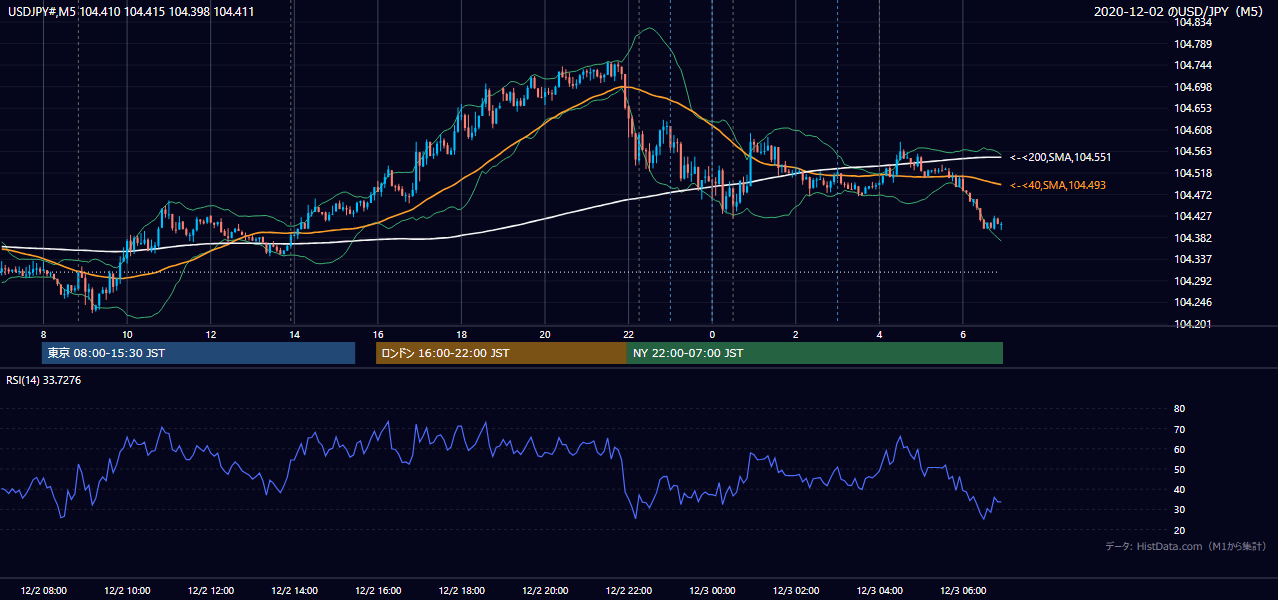Select the 40 SMA label 104.493

tap(1058, 185)
